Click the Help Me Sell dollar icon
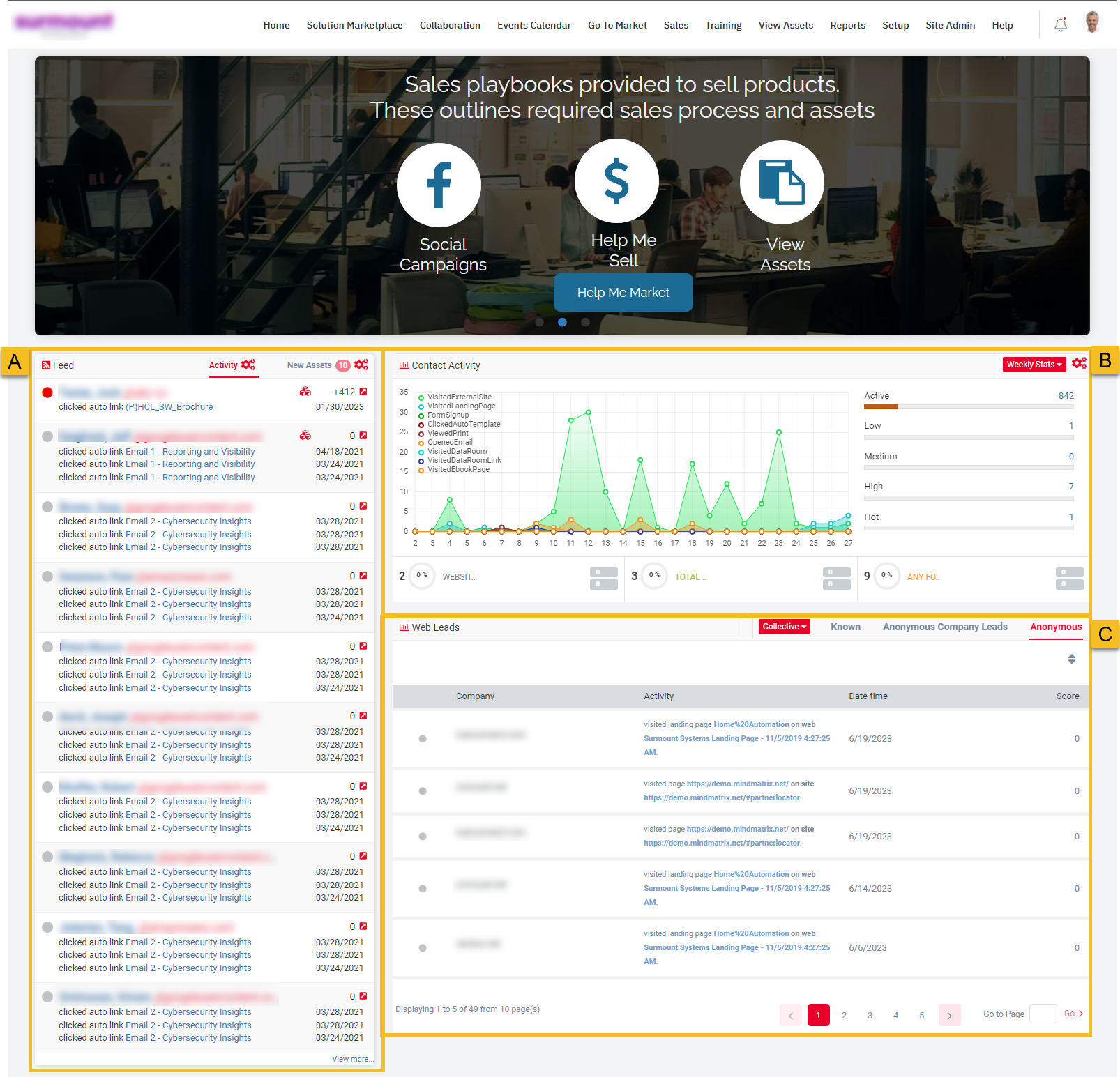Image resolution: width=1120 pixels, height=1077 pixels. pos(616,181)
